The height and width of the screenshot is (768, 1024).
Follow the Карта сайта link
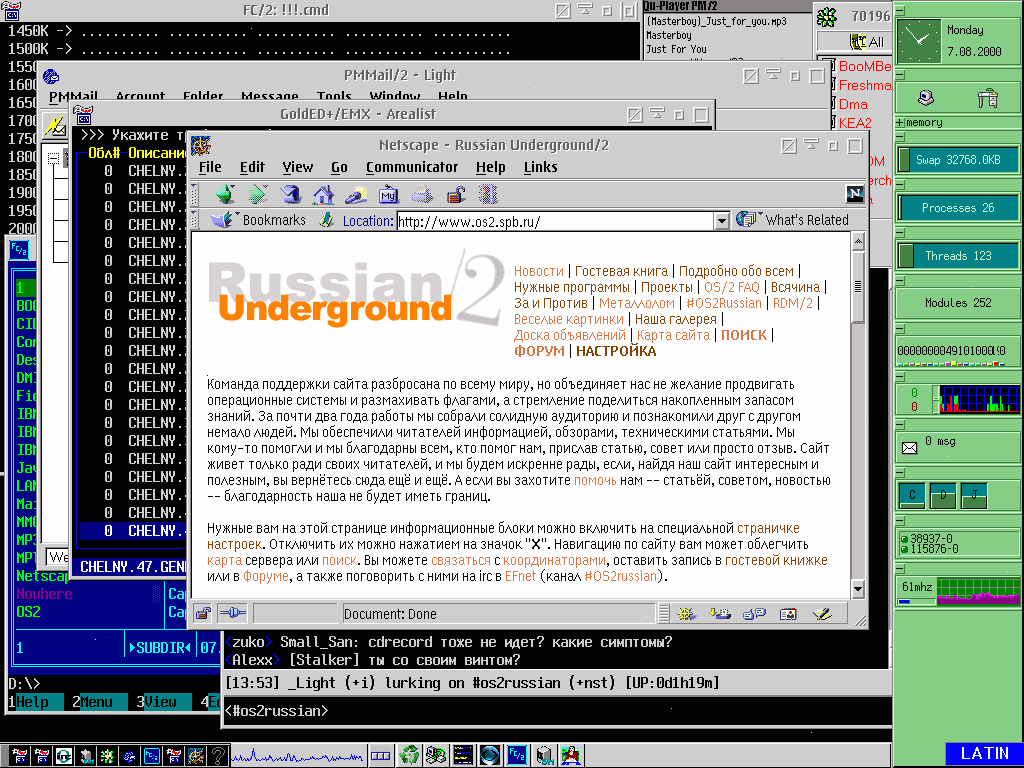(673, 335)
